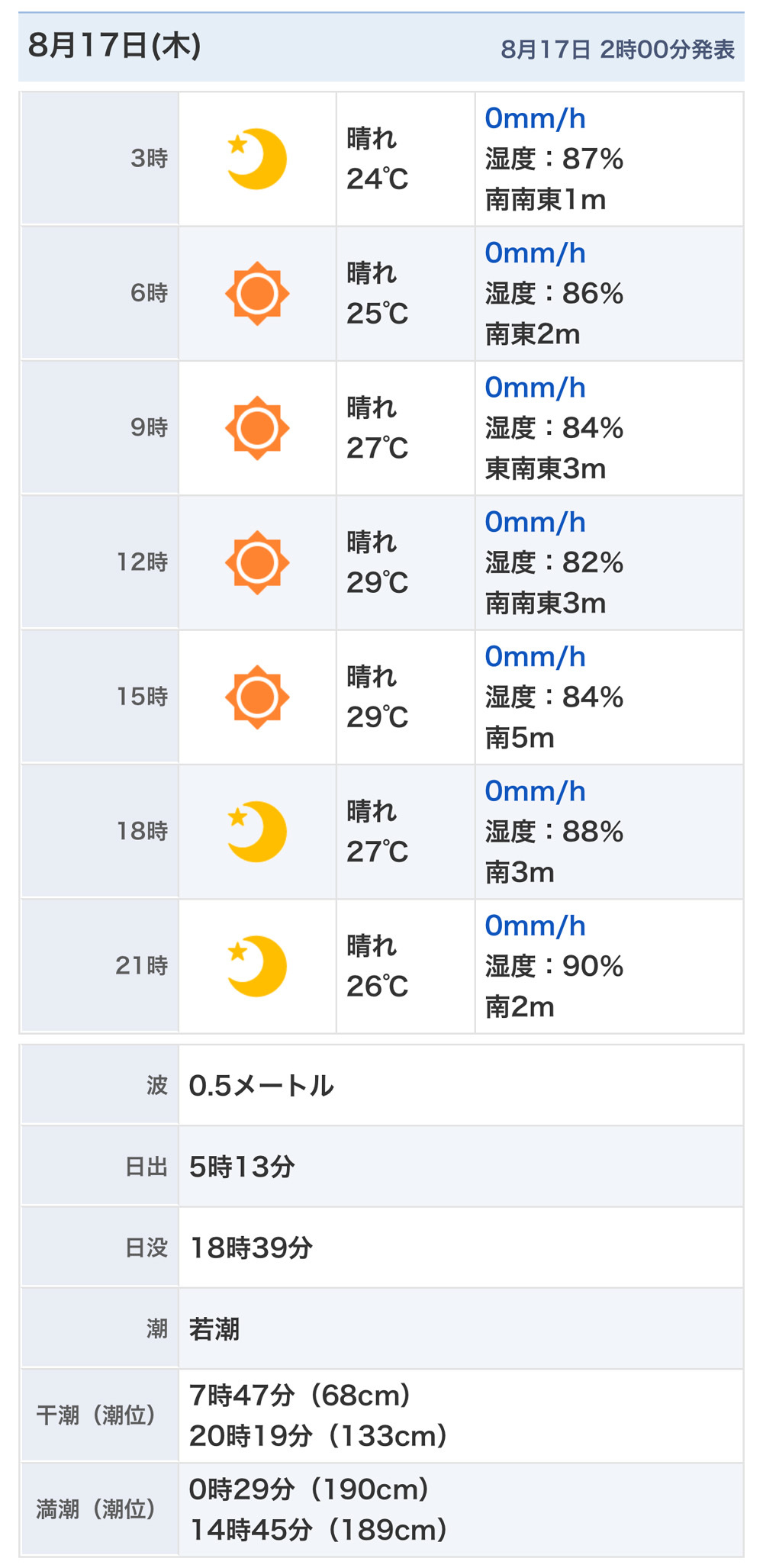This screenshot has width=763, height=1568.
Task: Open the 0mm/h precipitation link at 3時
Action: tap(535, 118)
